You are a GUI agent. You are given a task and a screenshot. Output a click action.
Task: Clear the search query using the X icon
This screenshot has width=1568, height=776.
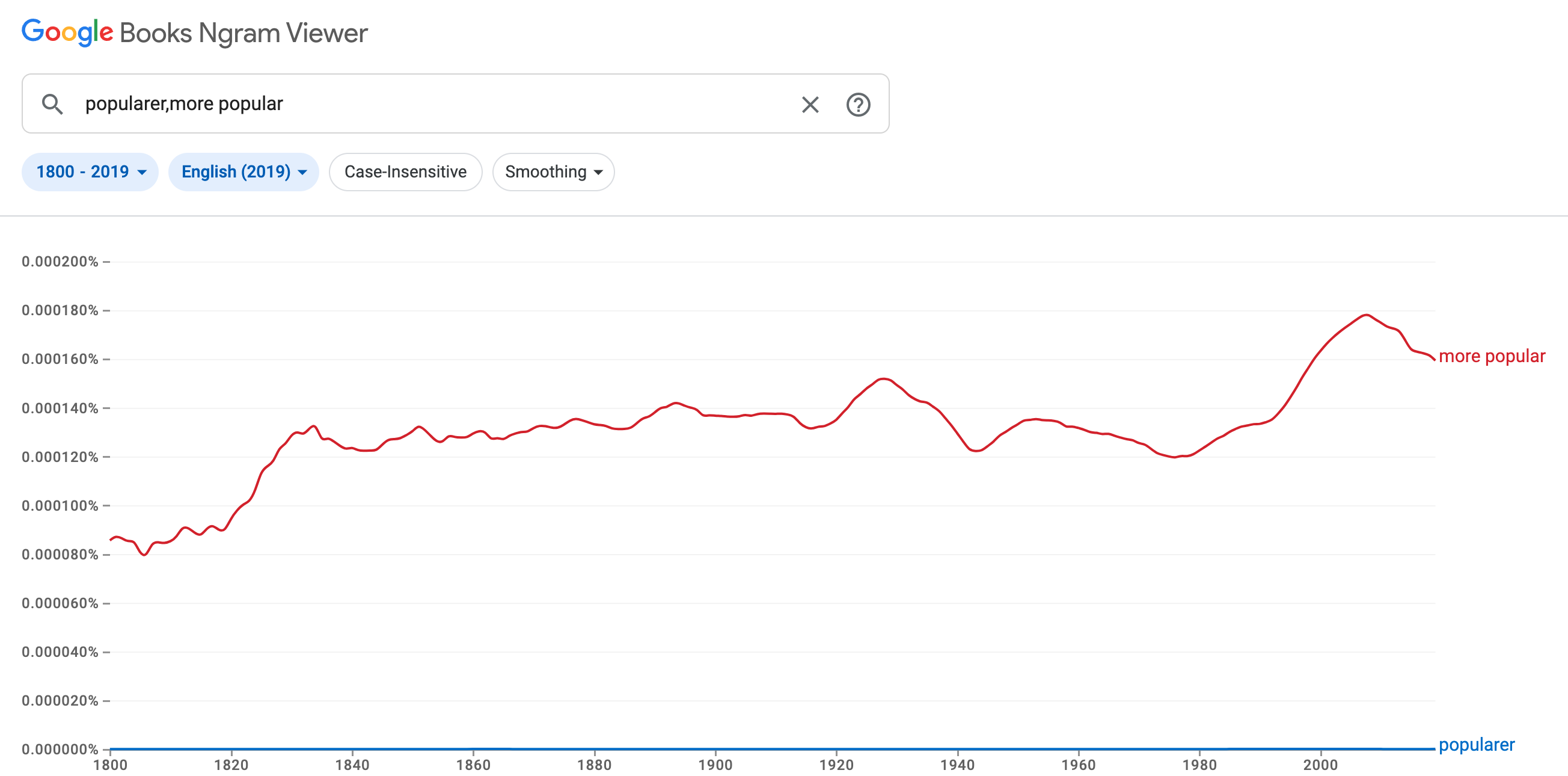pyautogui.click(x=810, y=105)
